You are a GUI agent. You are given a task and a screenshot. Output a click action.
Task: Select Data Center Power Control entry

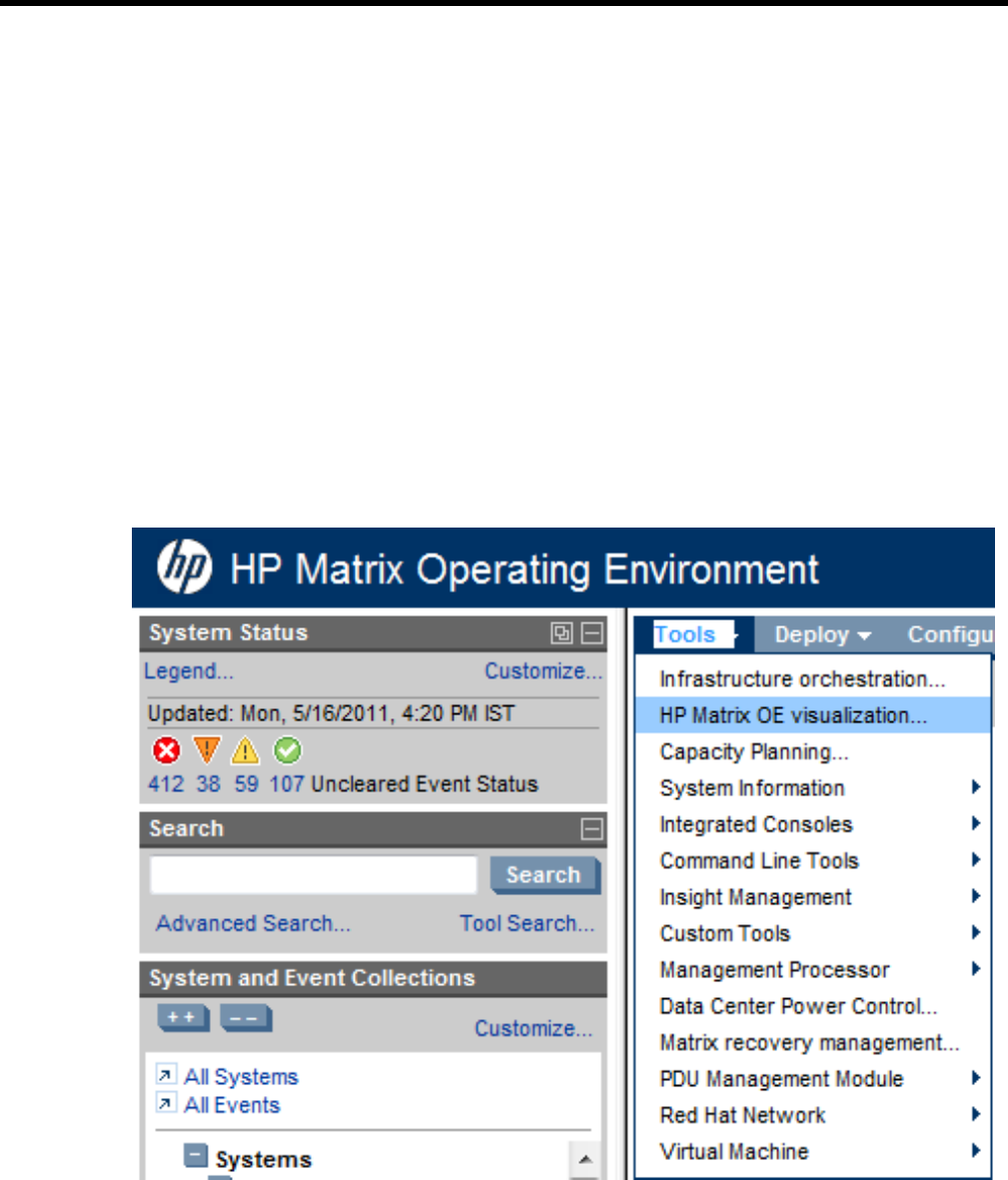point(812,1006)
